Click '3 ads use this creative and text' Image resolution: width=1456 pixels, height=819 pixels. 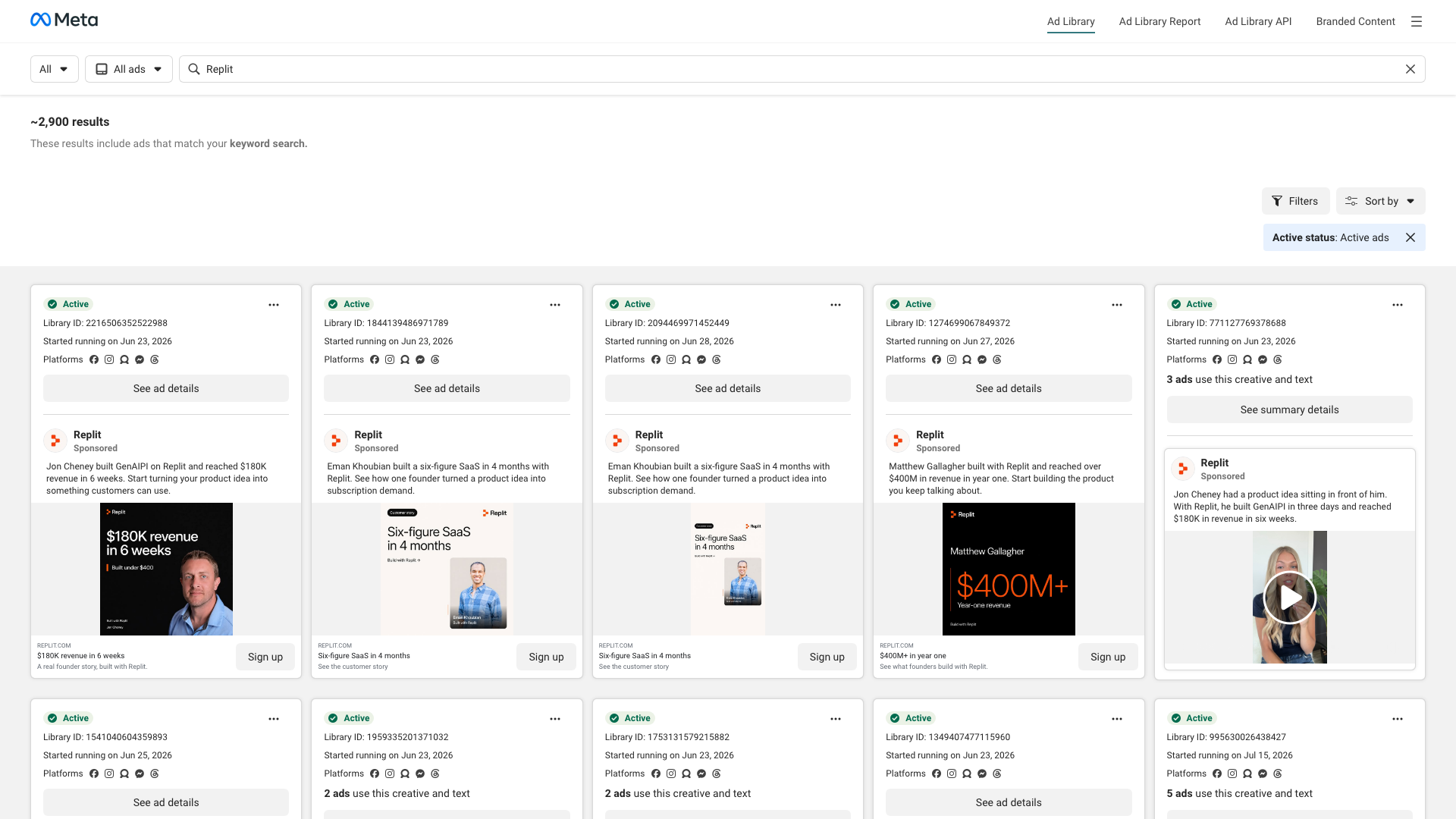(x=1239, y=379)
